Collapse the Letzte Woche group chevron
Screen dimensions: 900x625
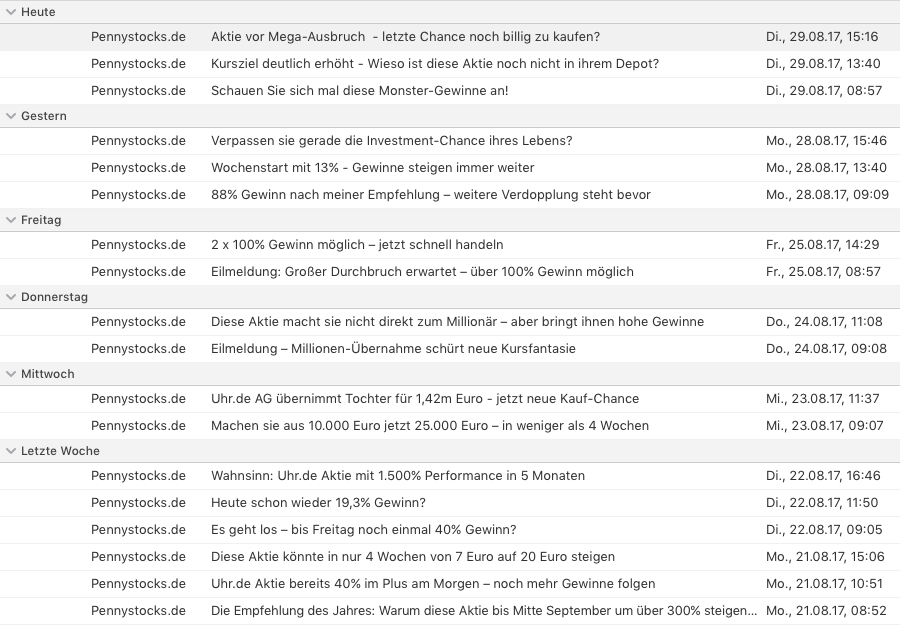click(x=10, y=451)
